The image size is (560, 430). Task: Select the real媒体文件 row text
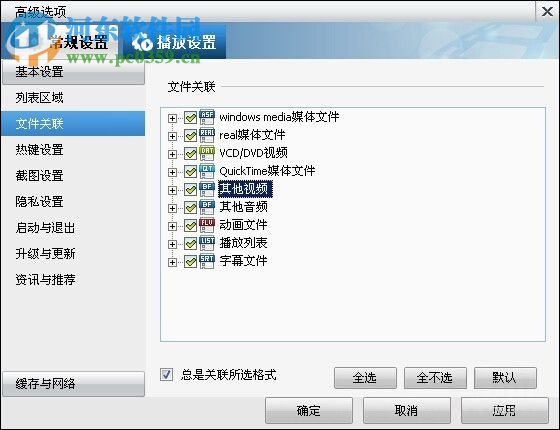click(252, 135)
